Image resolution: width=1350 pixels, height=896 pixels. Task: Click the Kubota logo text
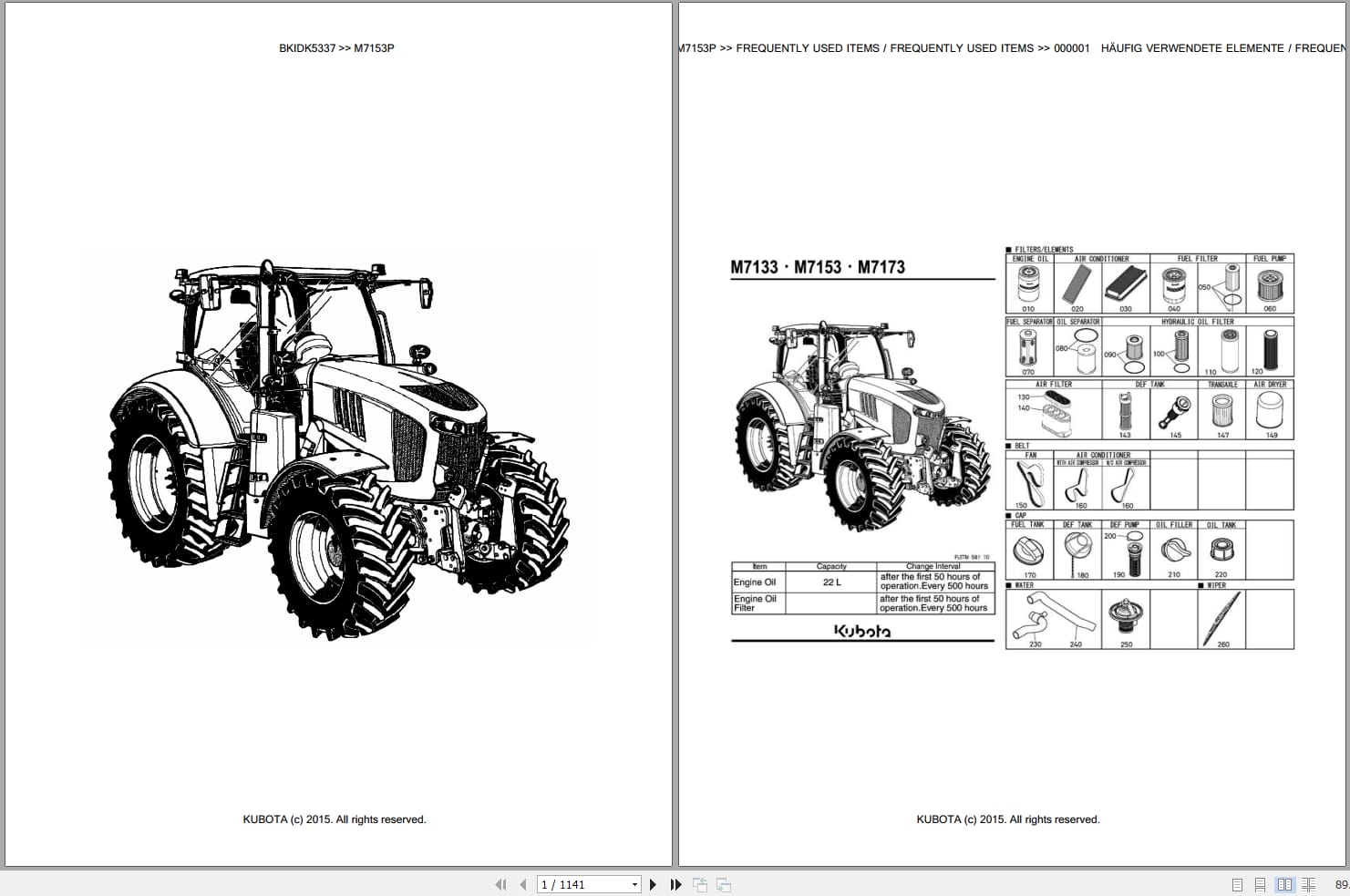[862, 631]
